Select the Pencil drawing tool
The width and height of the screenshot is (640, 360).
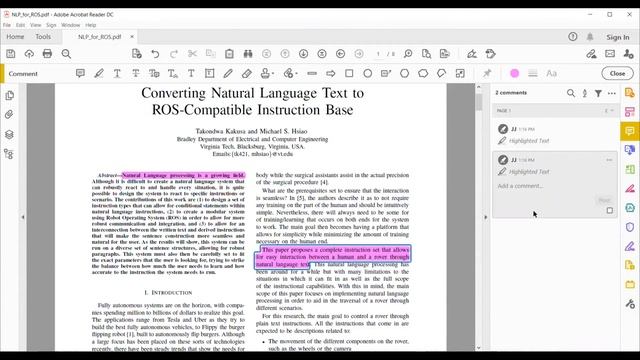click(x=228, y=73)
